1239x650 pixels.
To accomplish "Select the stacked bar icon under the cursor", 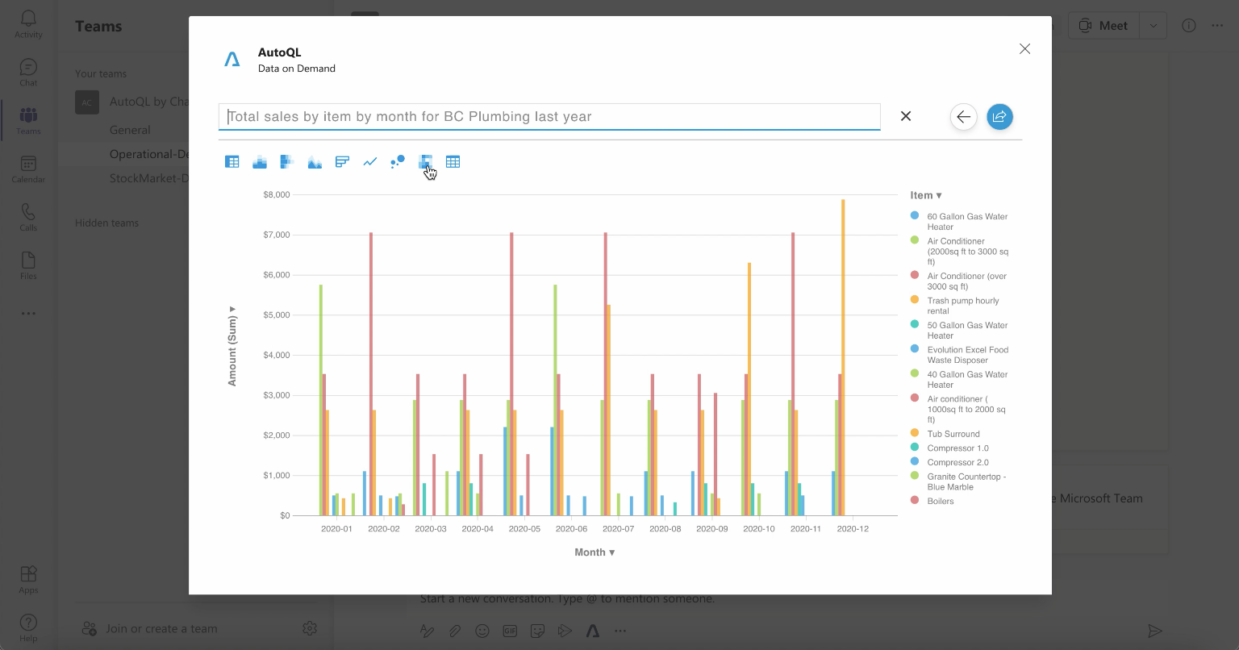I will 425,162.
